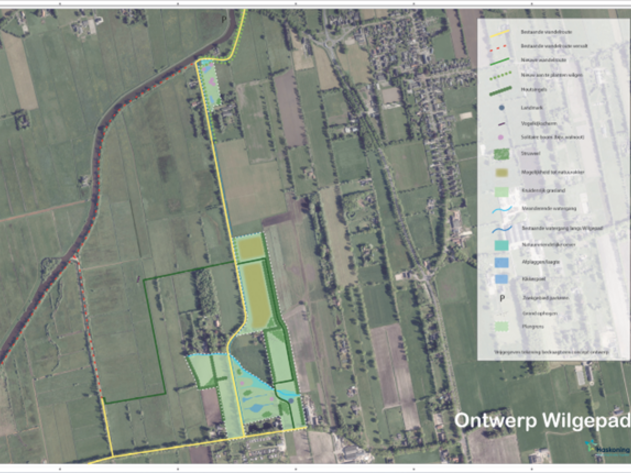Click the 'Mogelijkheid tot natuurakker' label
631x473 pixels.
(x=553, y=172)
